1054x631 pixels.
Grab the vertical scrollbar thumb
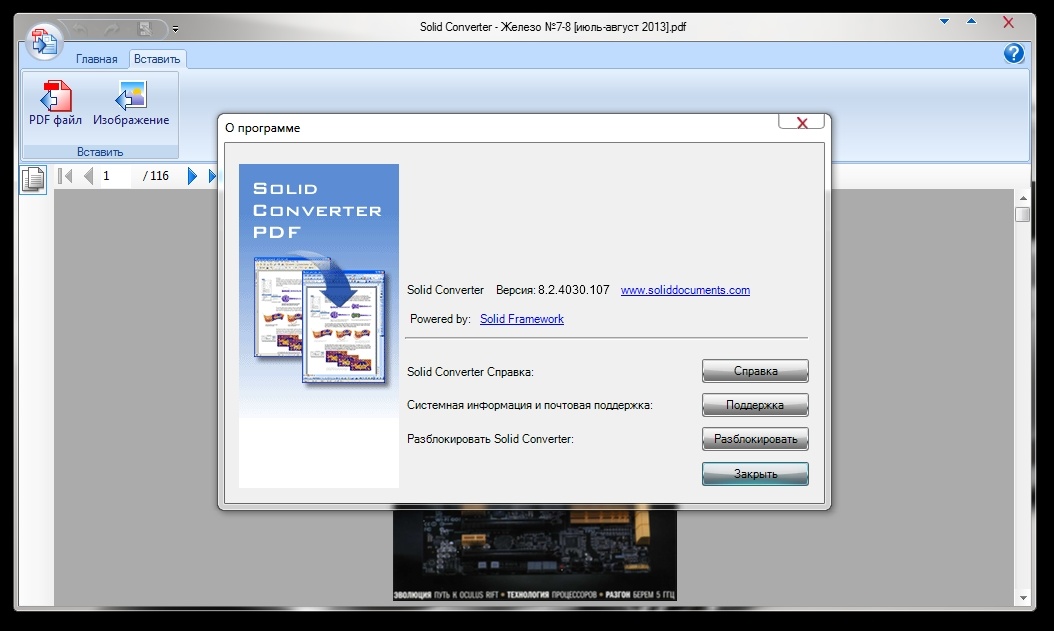click(1023, 214)
